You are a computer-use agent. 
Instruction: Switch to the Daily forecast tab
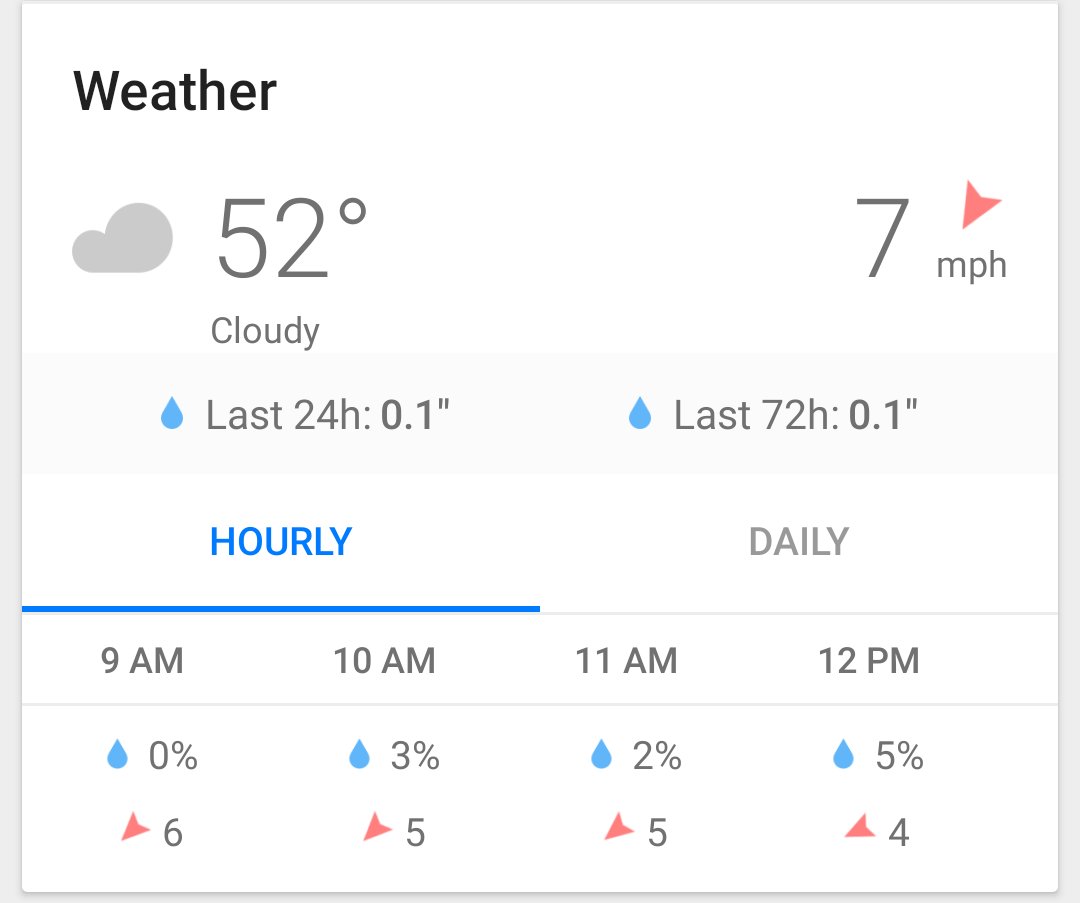[799, 543]
